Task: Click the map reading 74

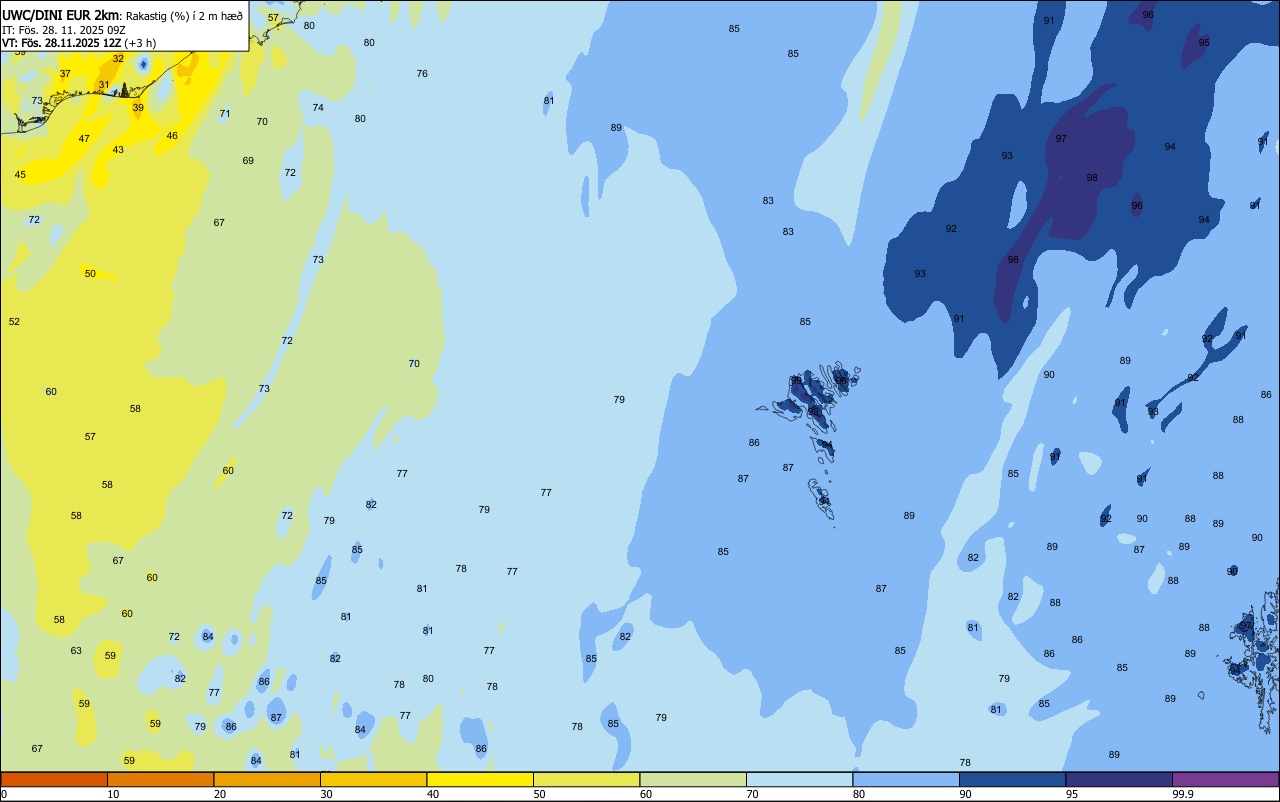Action: (318, 108)
